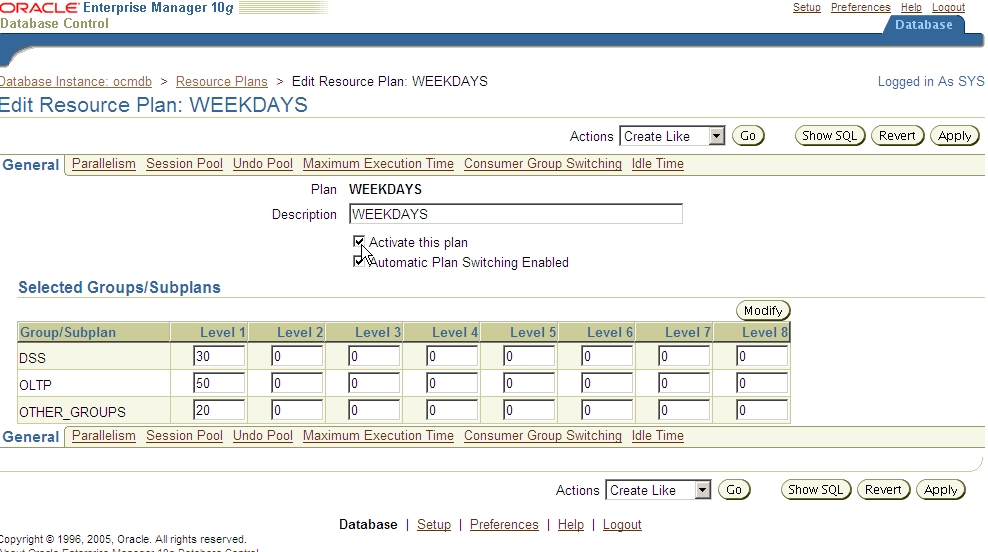Click OLTP Level 1 field

219,383
